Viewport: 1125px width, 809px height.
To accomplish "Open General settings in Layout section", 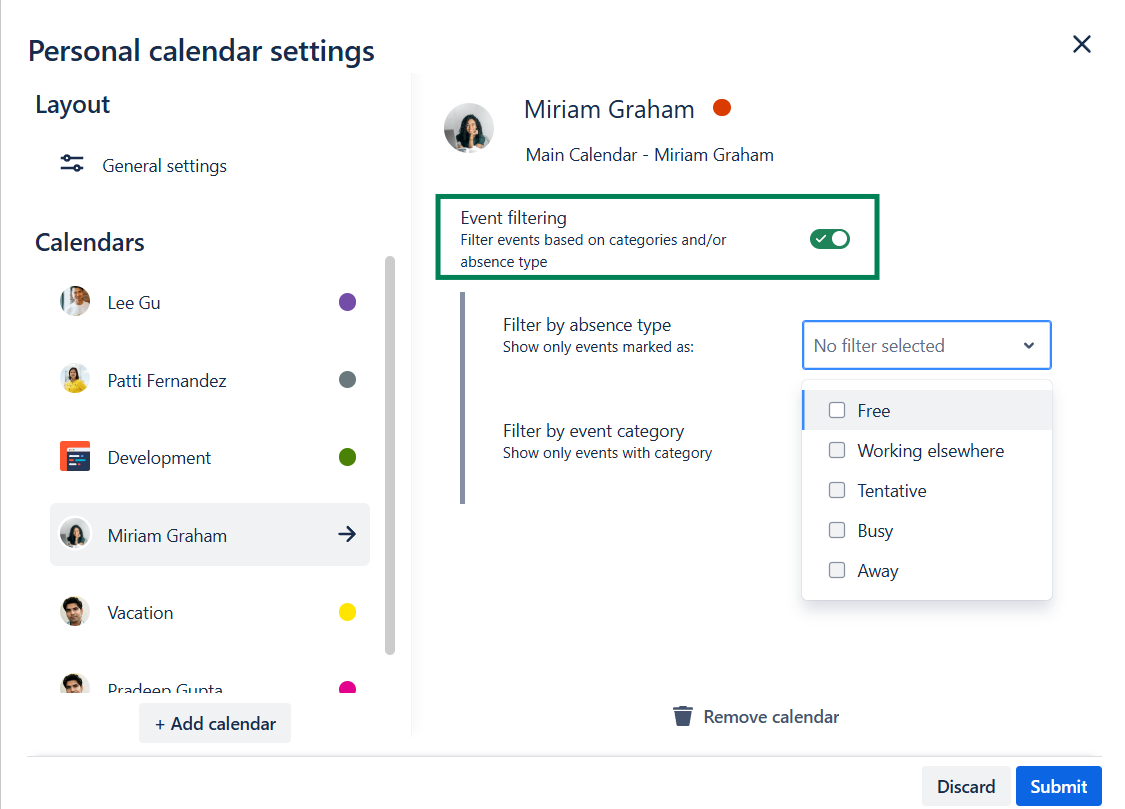I will 164,166.
